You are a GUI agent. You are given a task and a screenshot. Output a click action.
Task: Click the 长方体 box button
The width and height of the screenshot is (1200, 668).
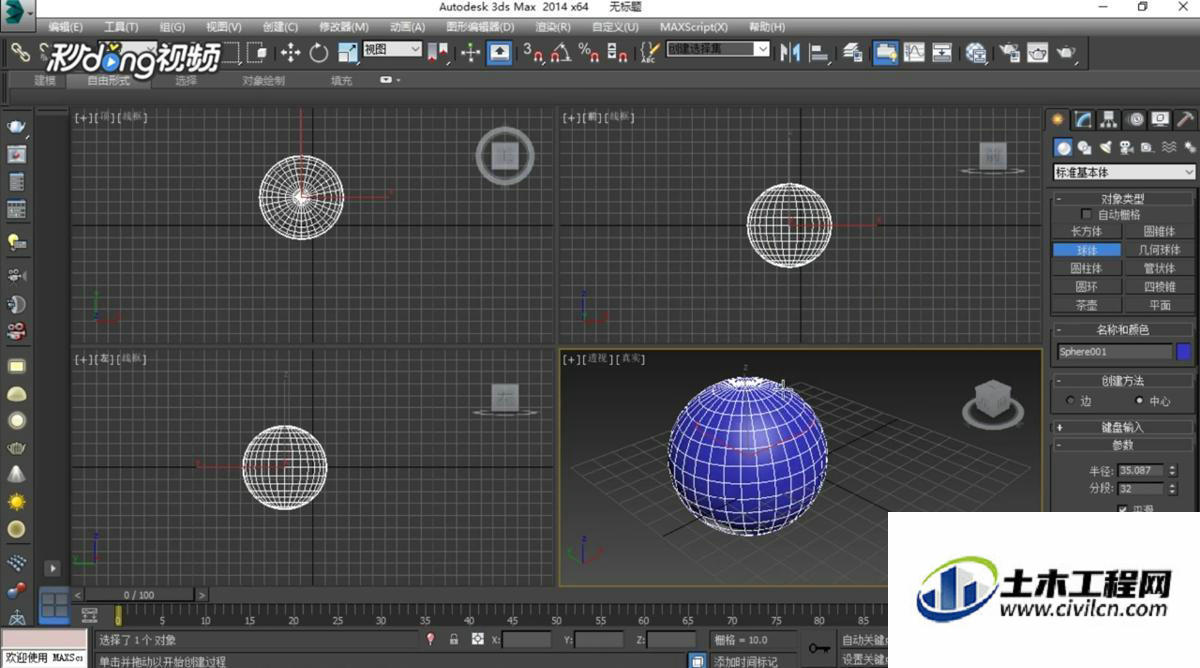tap(1087, 231)
